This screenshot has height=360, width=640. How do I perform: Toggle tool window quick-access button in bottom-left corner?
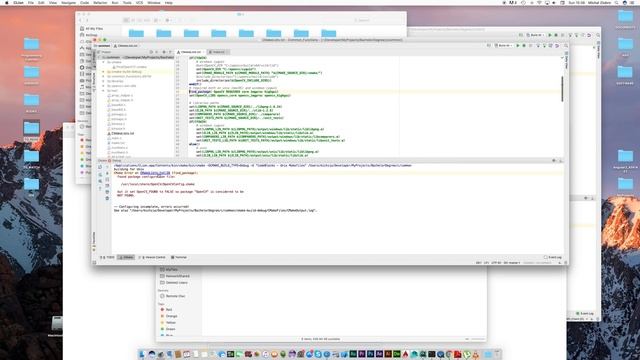pyautogui.click(x=95, y=262)
